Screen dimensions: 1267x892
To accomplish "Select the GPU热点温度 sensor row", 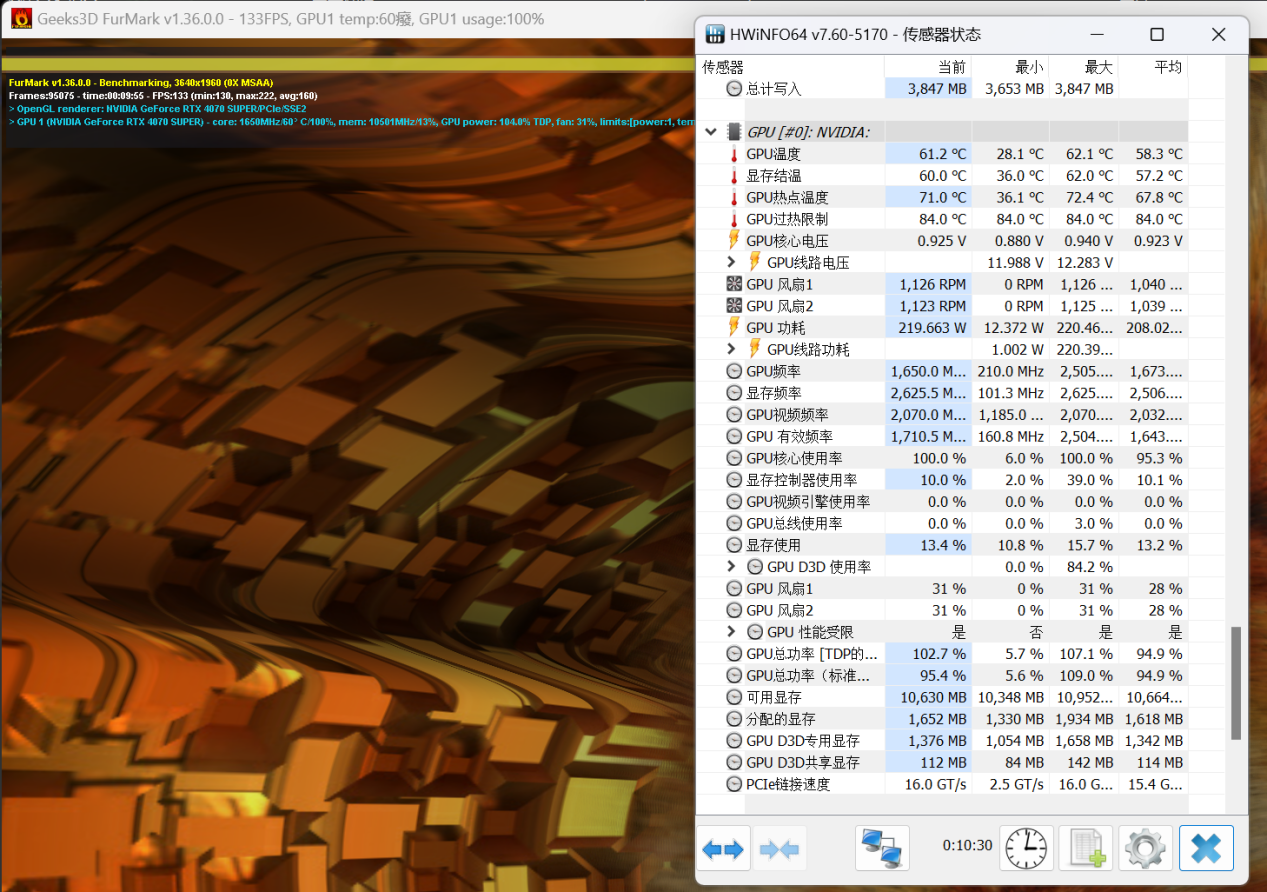I will pyautogui.click(x=800, y=197).
